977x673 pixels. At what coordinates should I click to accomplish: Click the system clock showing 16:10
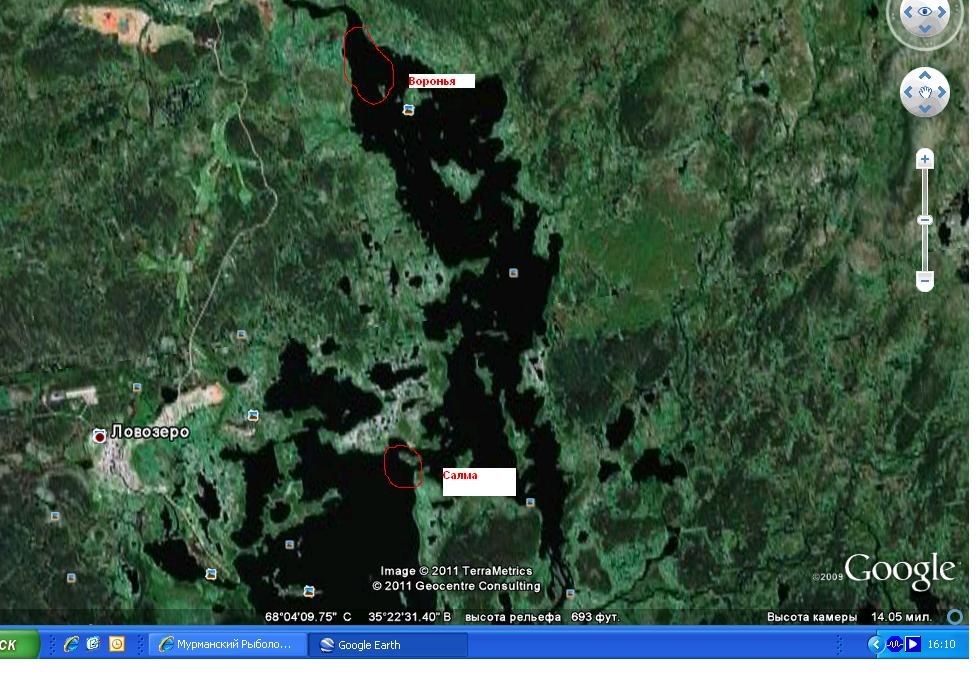[x=942, y=645]
